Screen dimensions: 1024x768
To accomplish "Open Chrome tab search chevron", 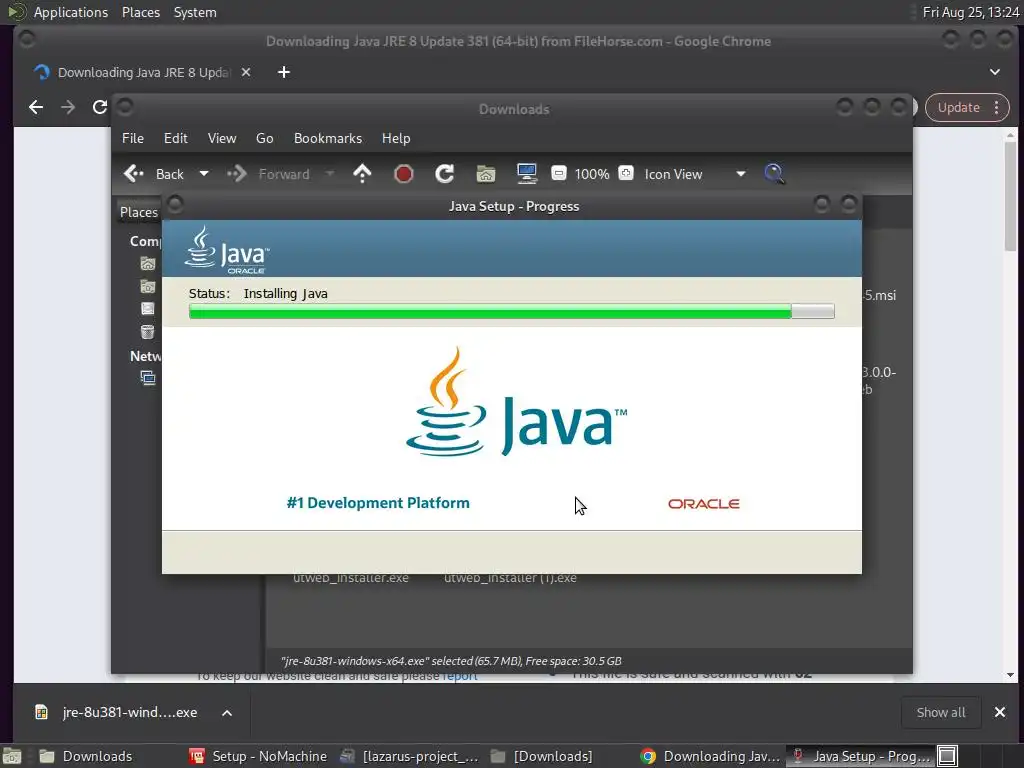I will pyautogui.click(x=995, y=72).
